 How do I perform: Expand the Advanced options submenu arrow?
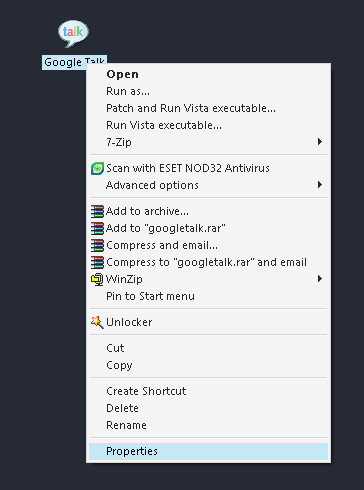tap(320, 185)
